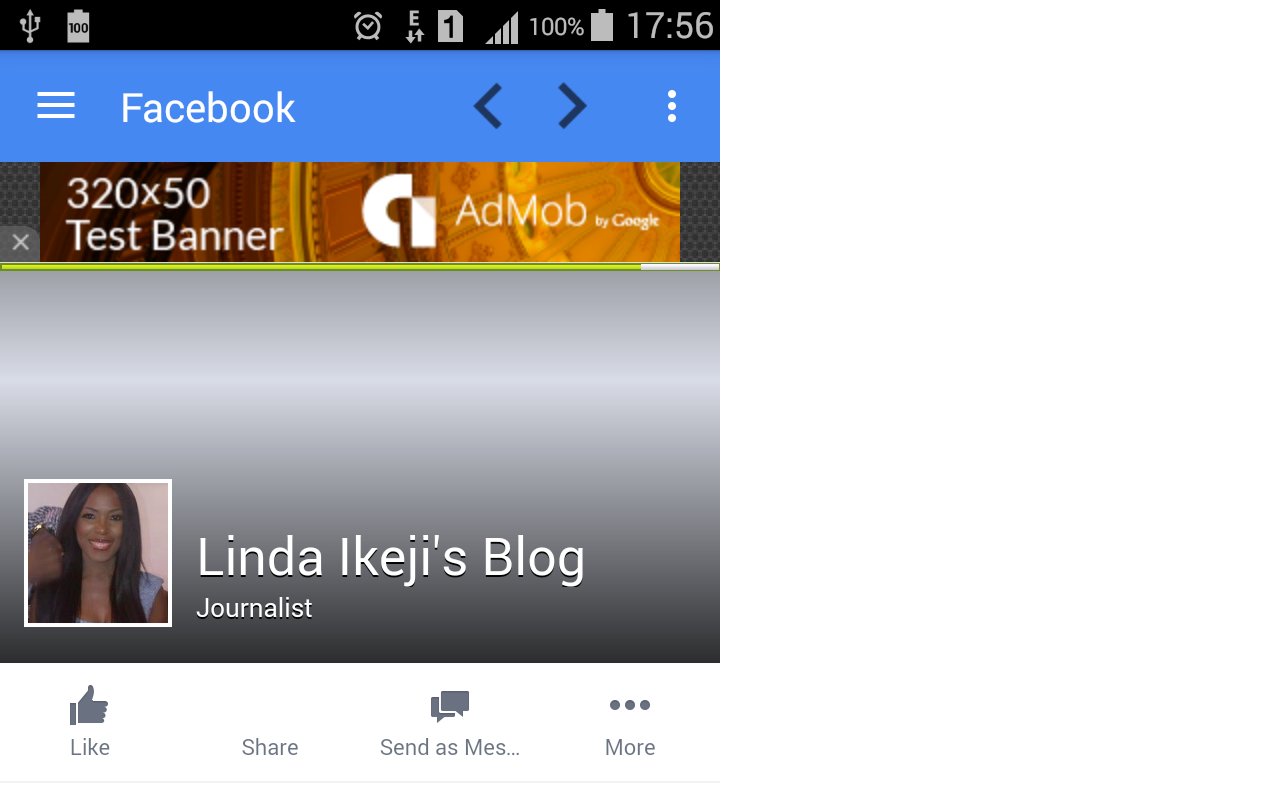Viewport: 1280px width, 800px height.
Task: Open the three-dot overflow menu
Action: pyautogui.click(x=672, y=106)
